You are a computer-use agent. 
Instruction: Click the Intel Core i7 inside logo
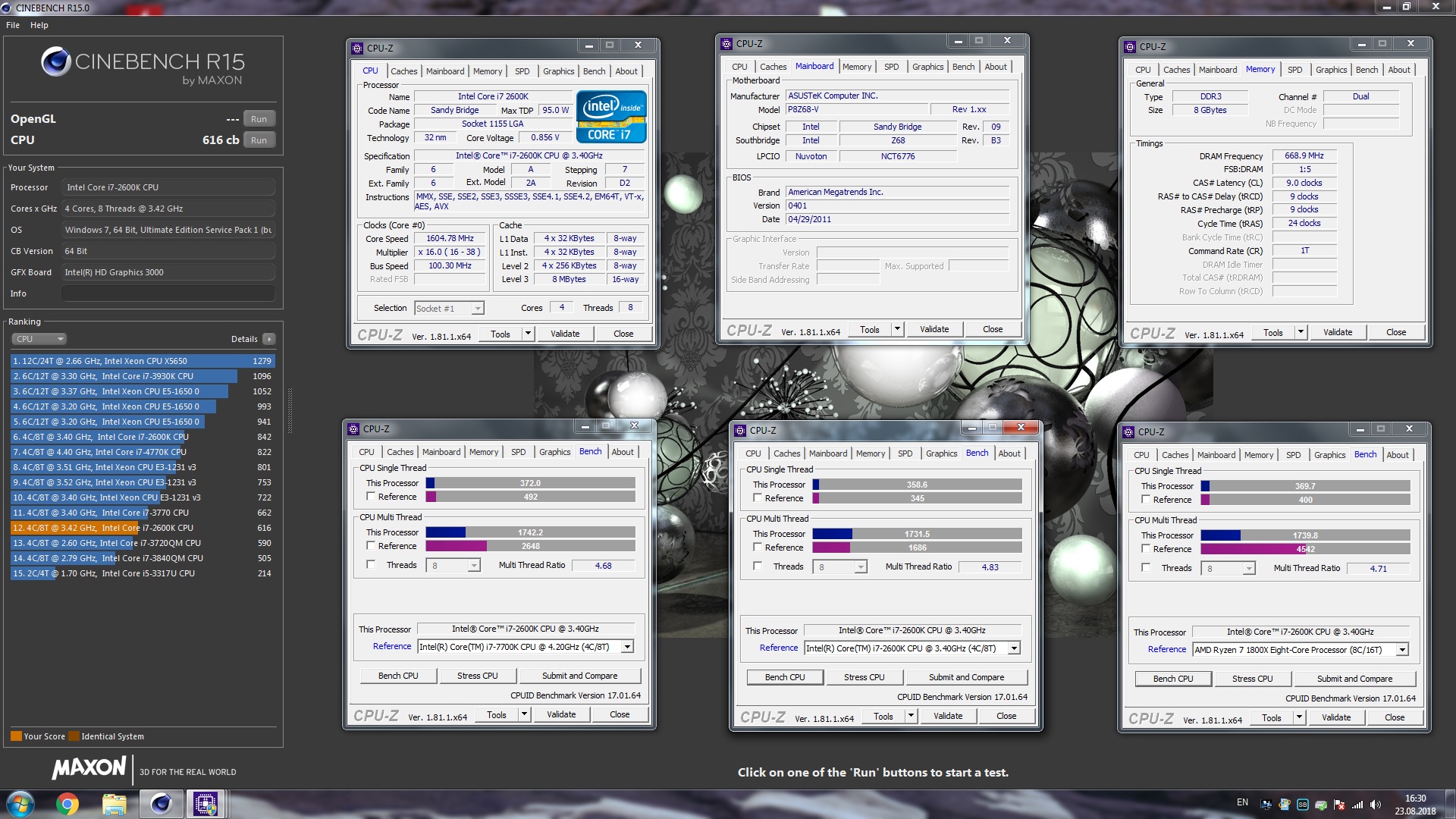(611, 117)
